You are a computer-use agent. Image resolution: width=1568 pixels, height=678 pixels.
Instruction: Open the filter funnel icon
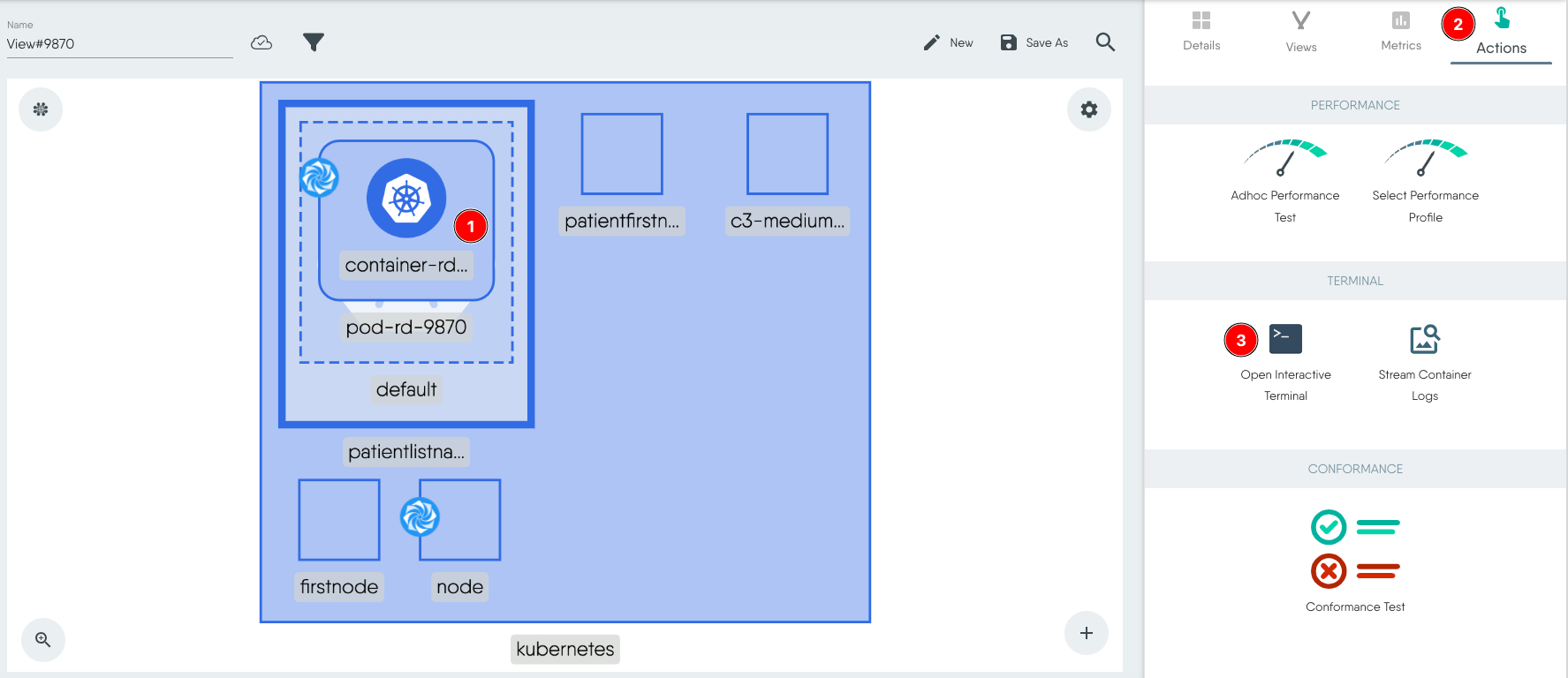click(314, 42)
